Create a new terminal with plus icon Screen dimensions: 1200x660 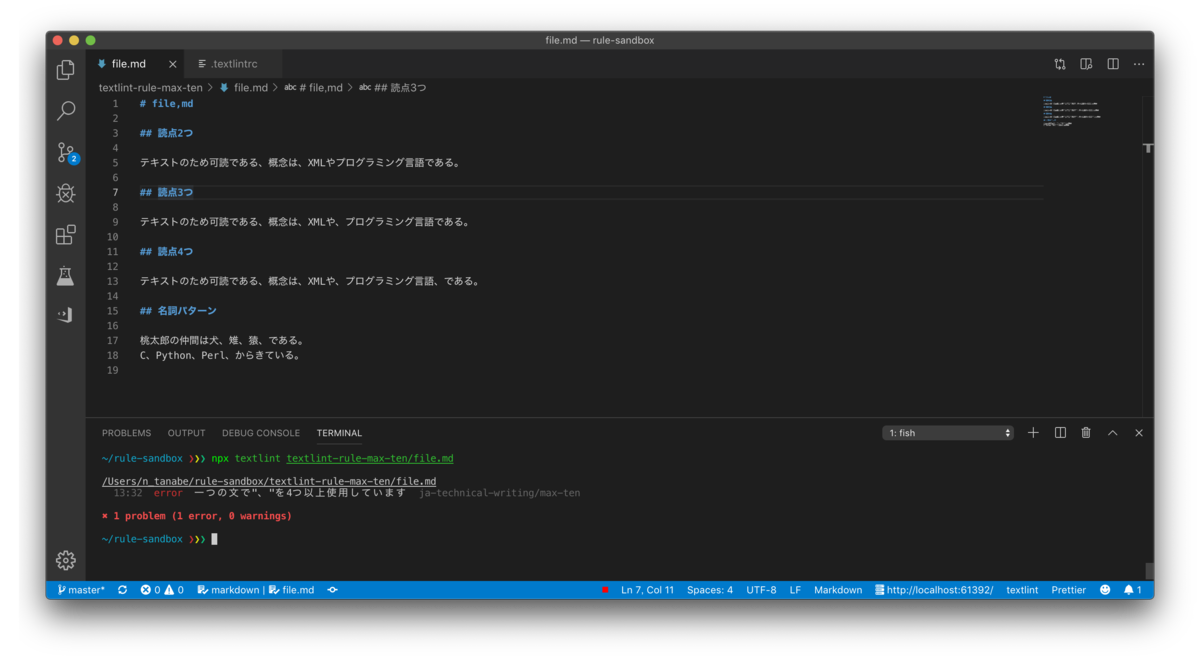[1033, 433]
